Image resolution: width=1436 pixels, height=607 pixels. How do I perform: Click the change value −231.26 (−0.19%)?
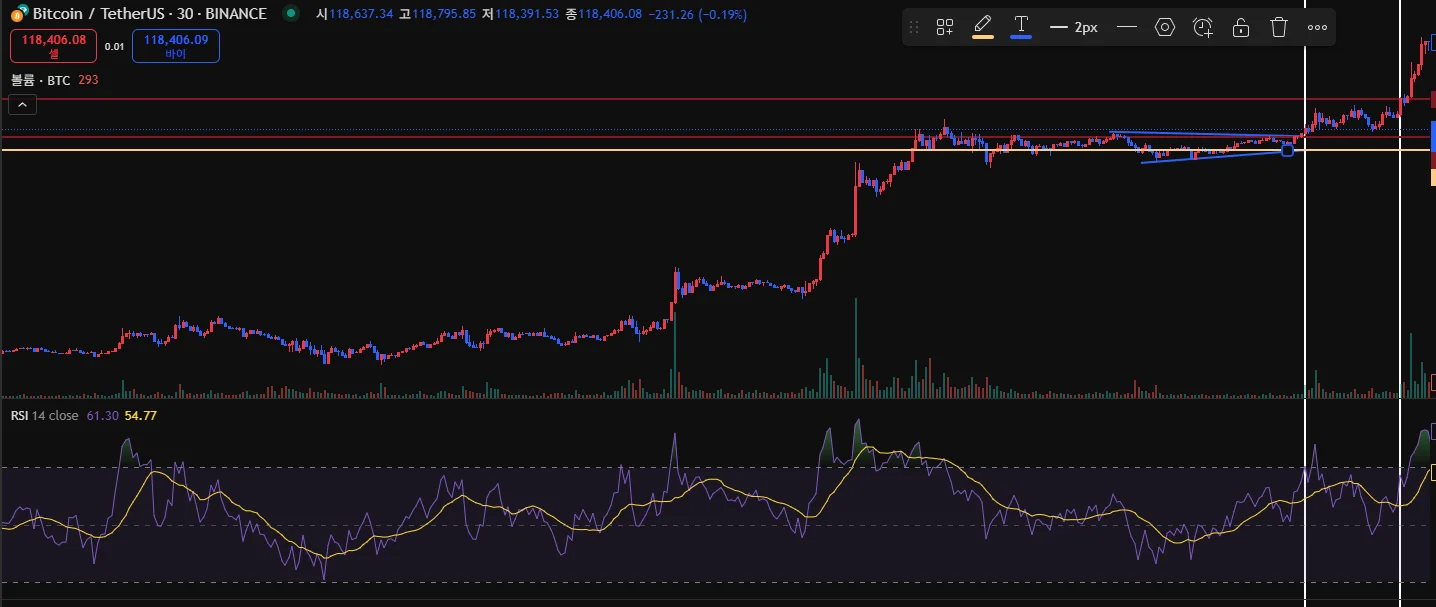[697, 15]
